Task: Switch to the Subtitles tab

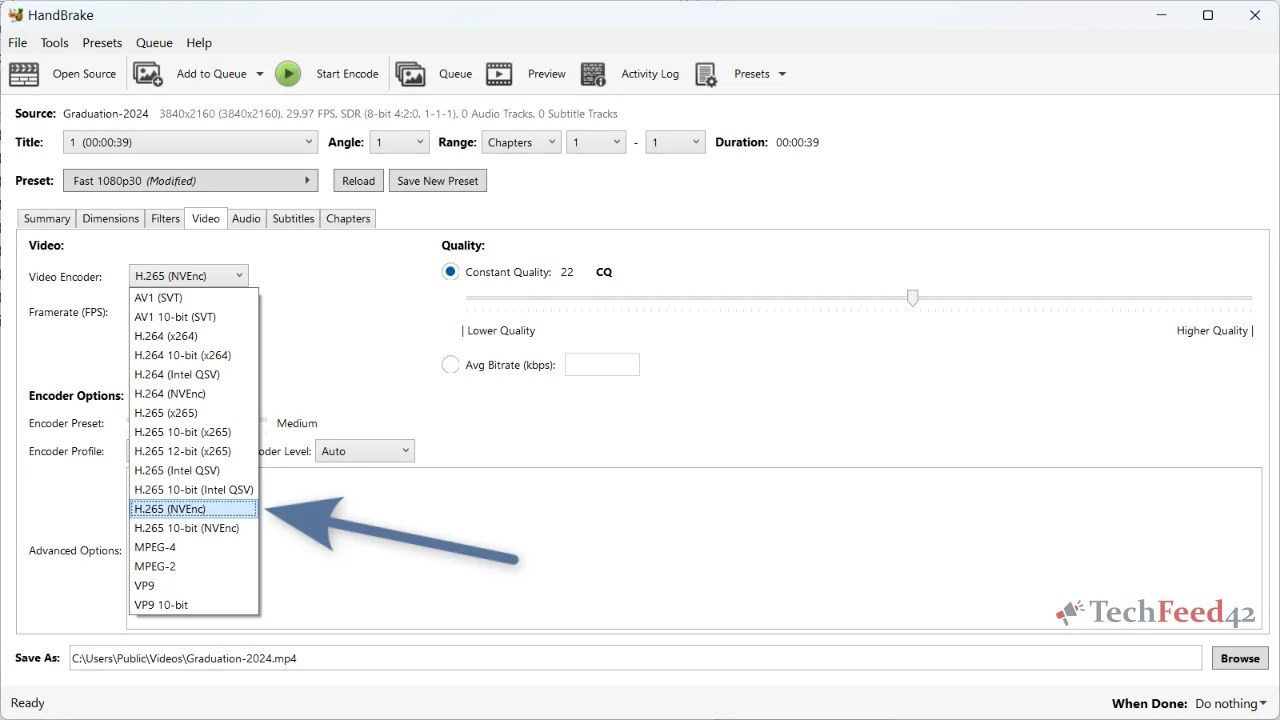Action: point(293,219)
